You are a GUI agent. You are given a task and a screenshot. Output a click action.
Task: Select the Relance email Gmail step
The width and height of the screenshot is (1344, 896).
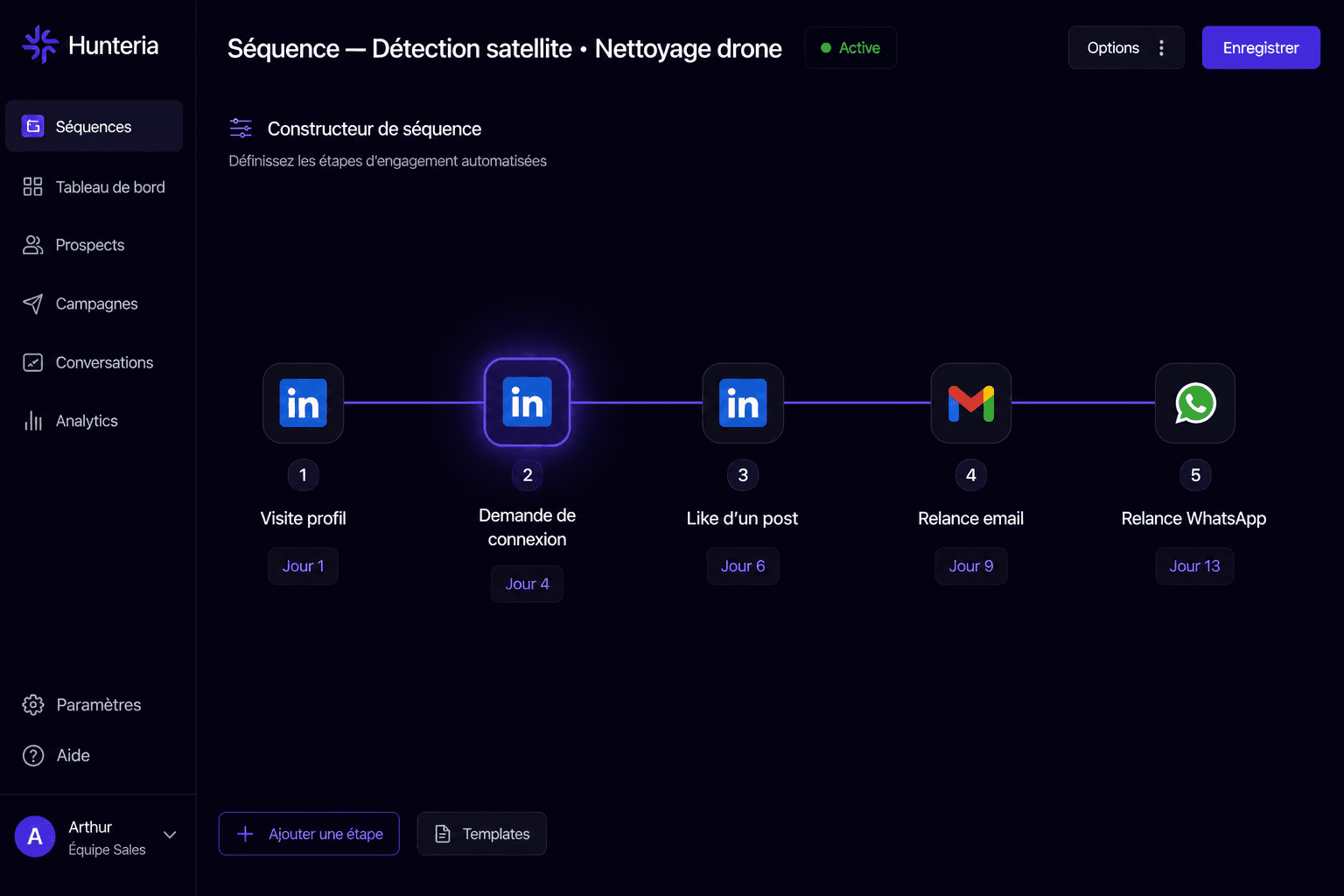click(x=971, y=403)
